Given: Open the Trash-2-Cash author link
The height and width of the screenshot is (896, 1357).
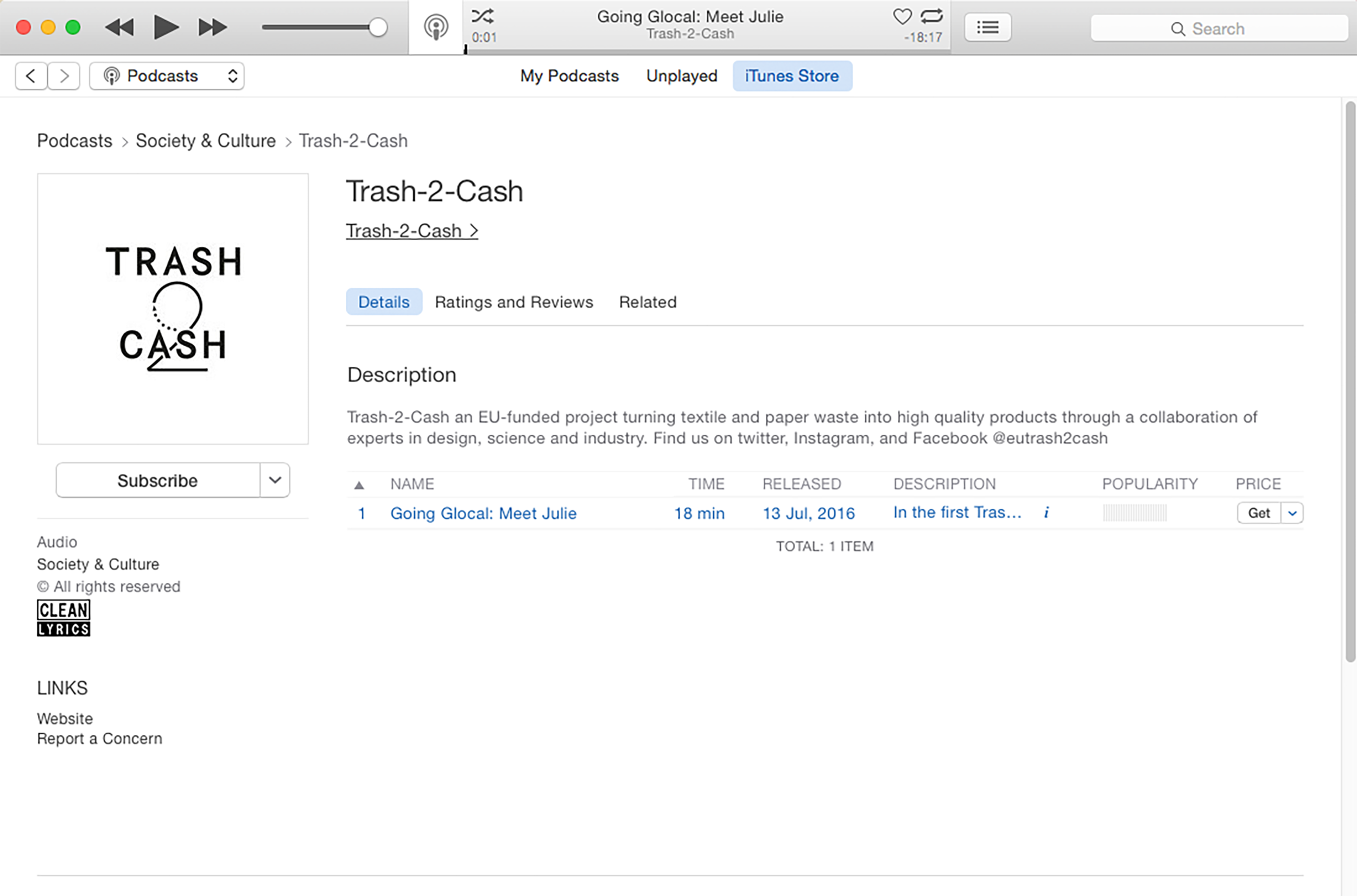Looking at the screenshot, I should (411, 230).
